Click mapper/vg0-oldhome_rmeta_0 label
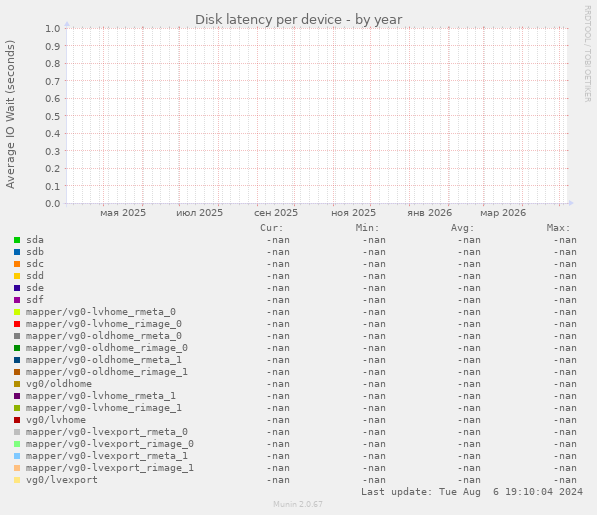 104,336
